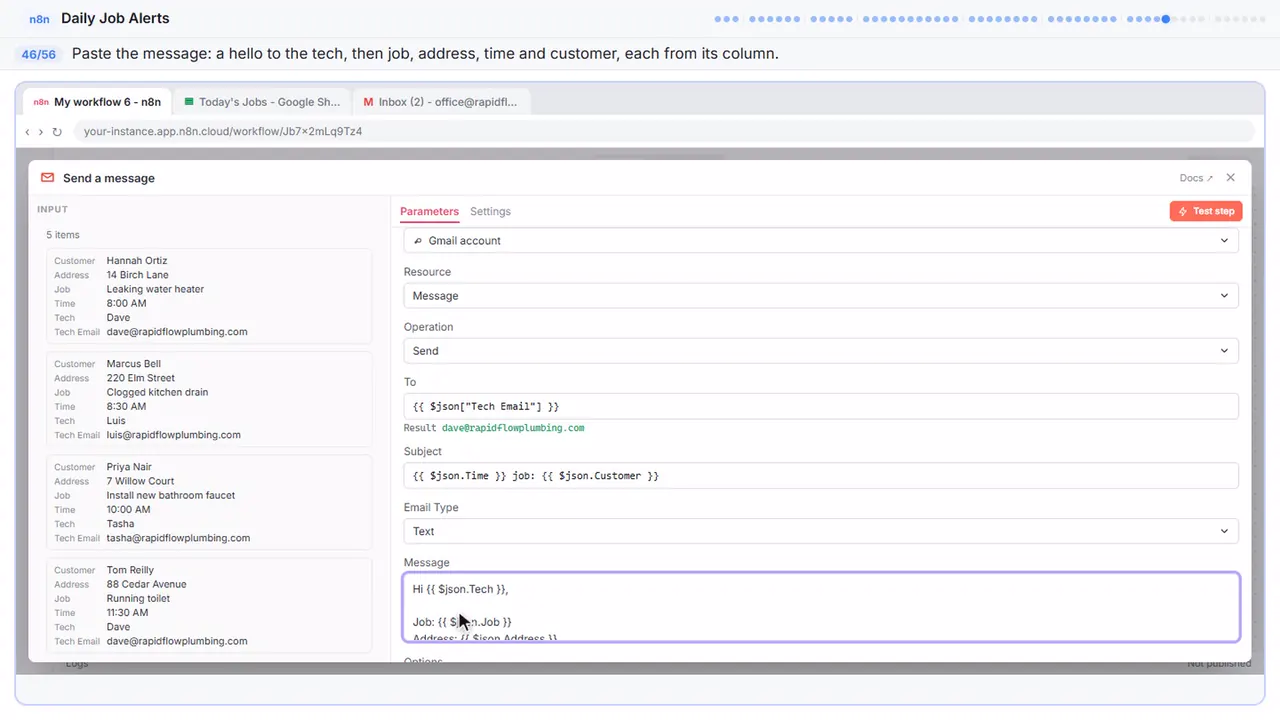
Task: Click the Test step button
Action: click(x=1206, y=211)
